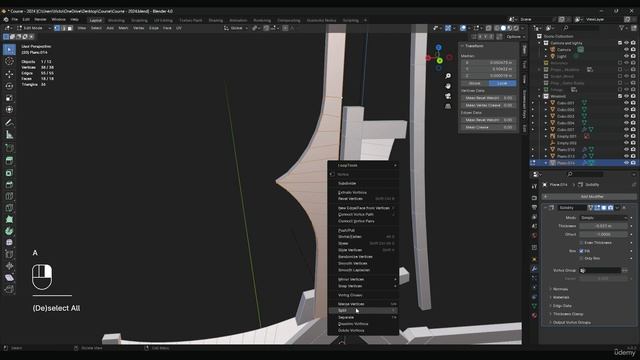Select the Add Cube tool
Viewport: 640px width, 360px height.
point(9,148)
